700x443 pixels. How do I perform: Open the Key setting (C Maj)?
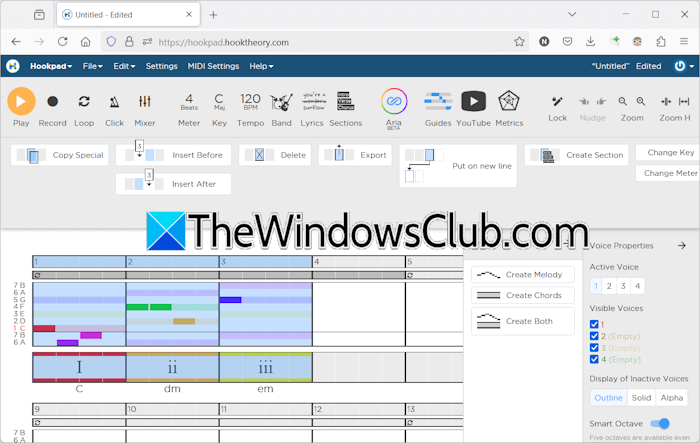219,102
